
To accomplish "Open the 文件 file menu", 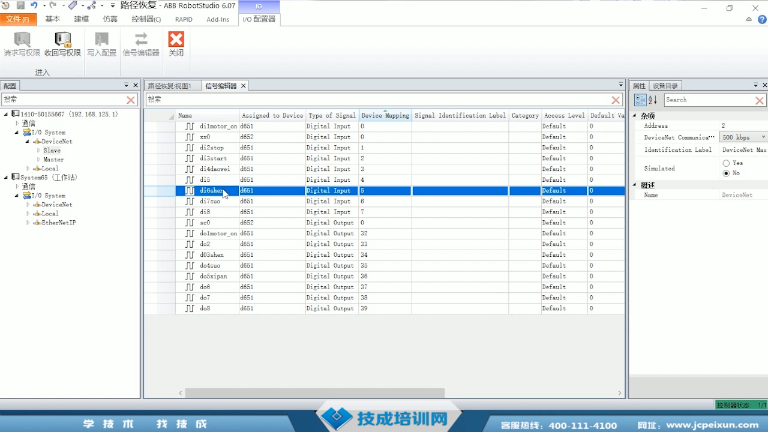I will click(17, 19).
